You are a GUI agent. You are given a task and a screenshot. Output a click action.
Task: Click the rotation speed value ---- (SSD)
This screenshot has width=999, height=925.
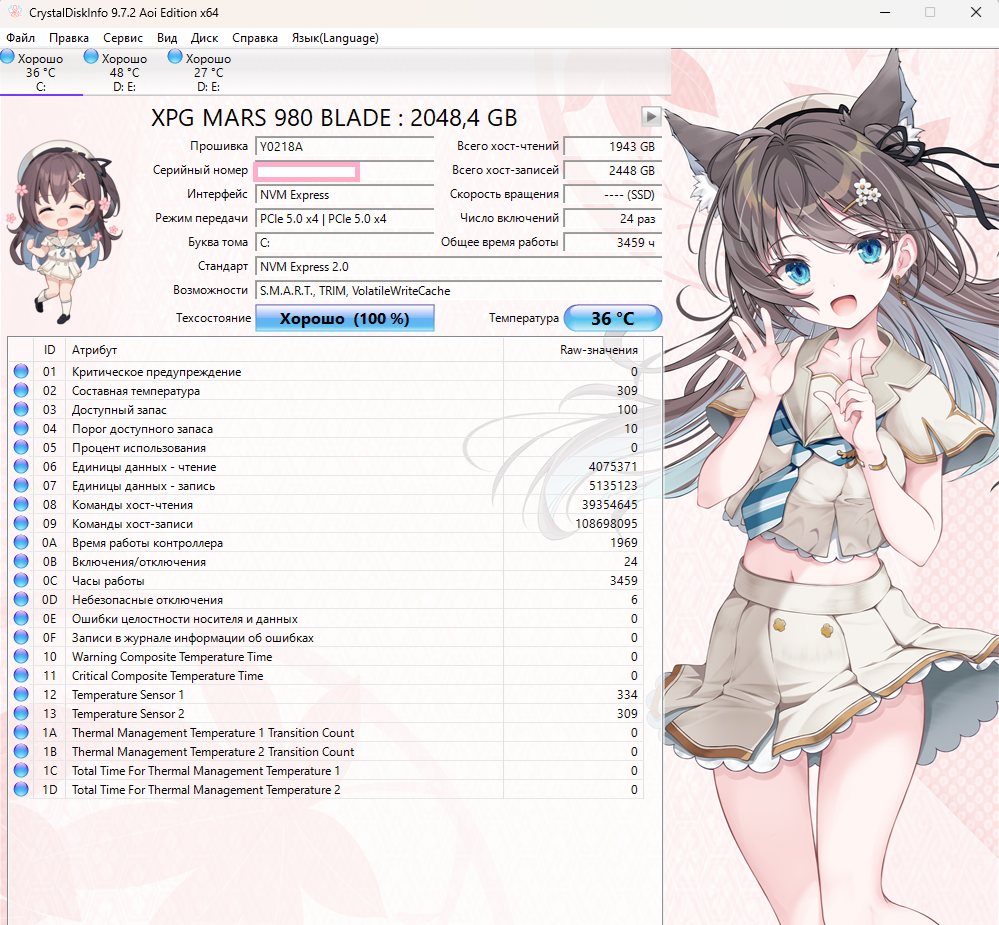(613, 194)
